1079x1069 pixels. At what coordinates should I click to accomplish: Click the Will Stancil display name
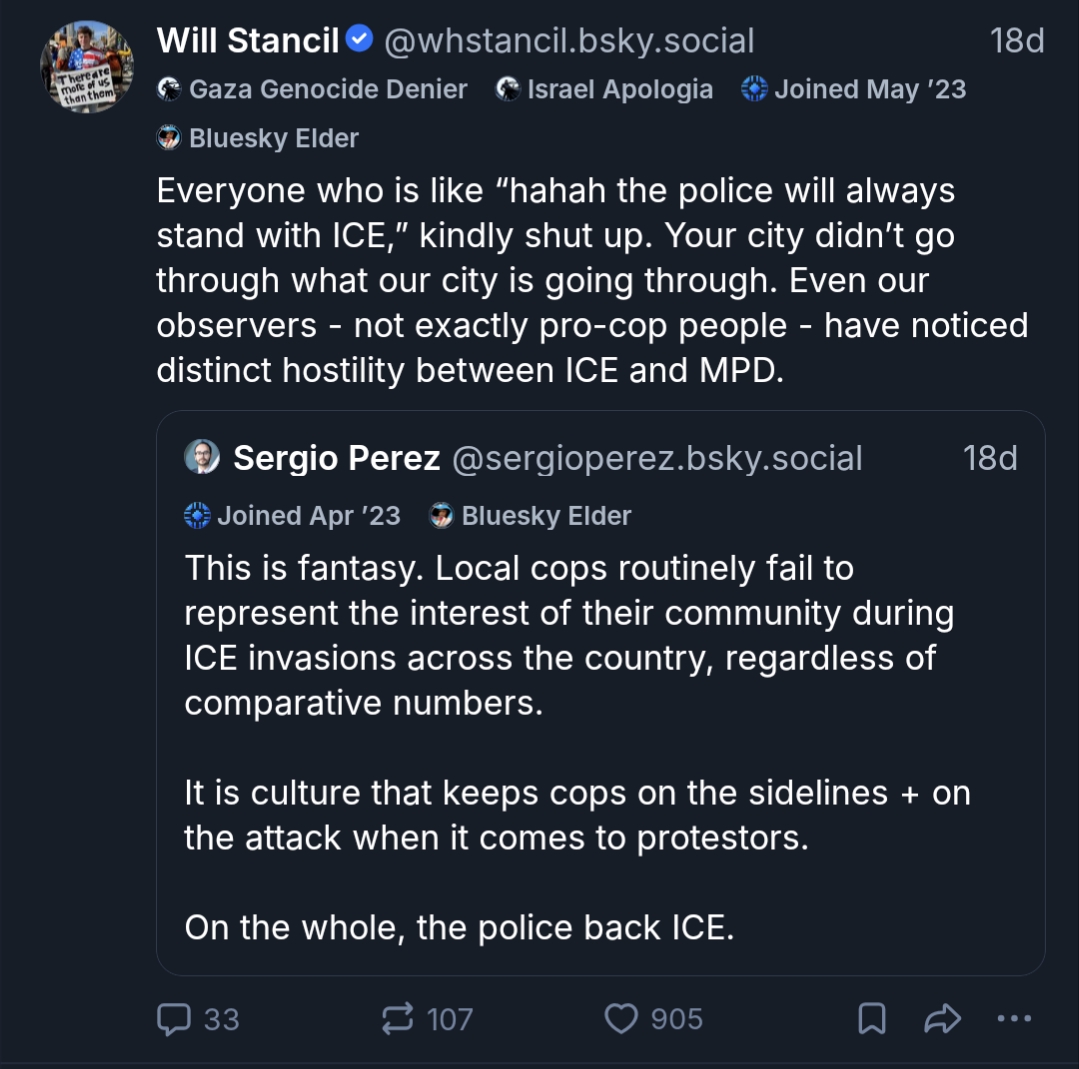(x=248, y=41)
